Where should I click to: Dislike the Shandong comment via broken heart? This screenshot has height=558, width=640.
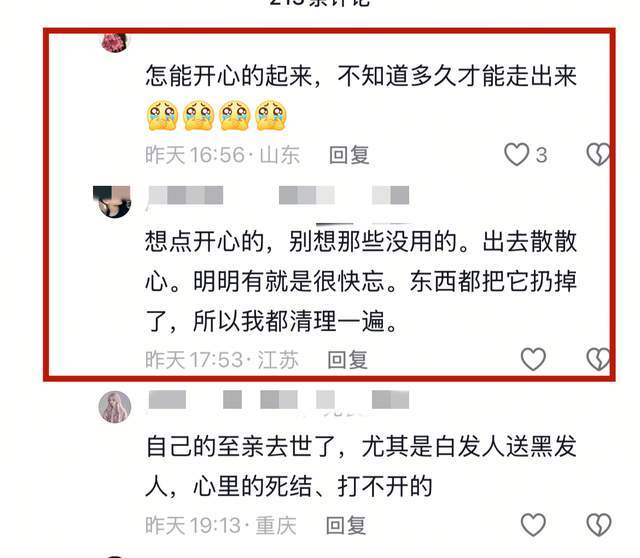coord(598,155)
